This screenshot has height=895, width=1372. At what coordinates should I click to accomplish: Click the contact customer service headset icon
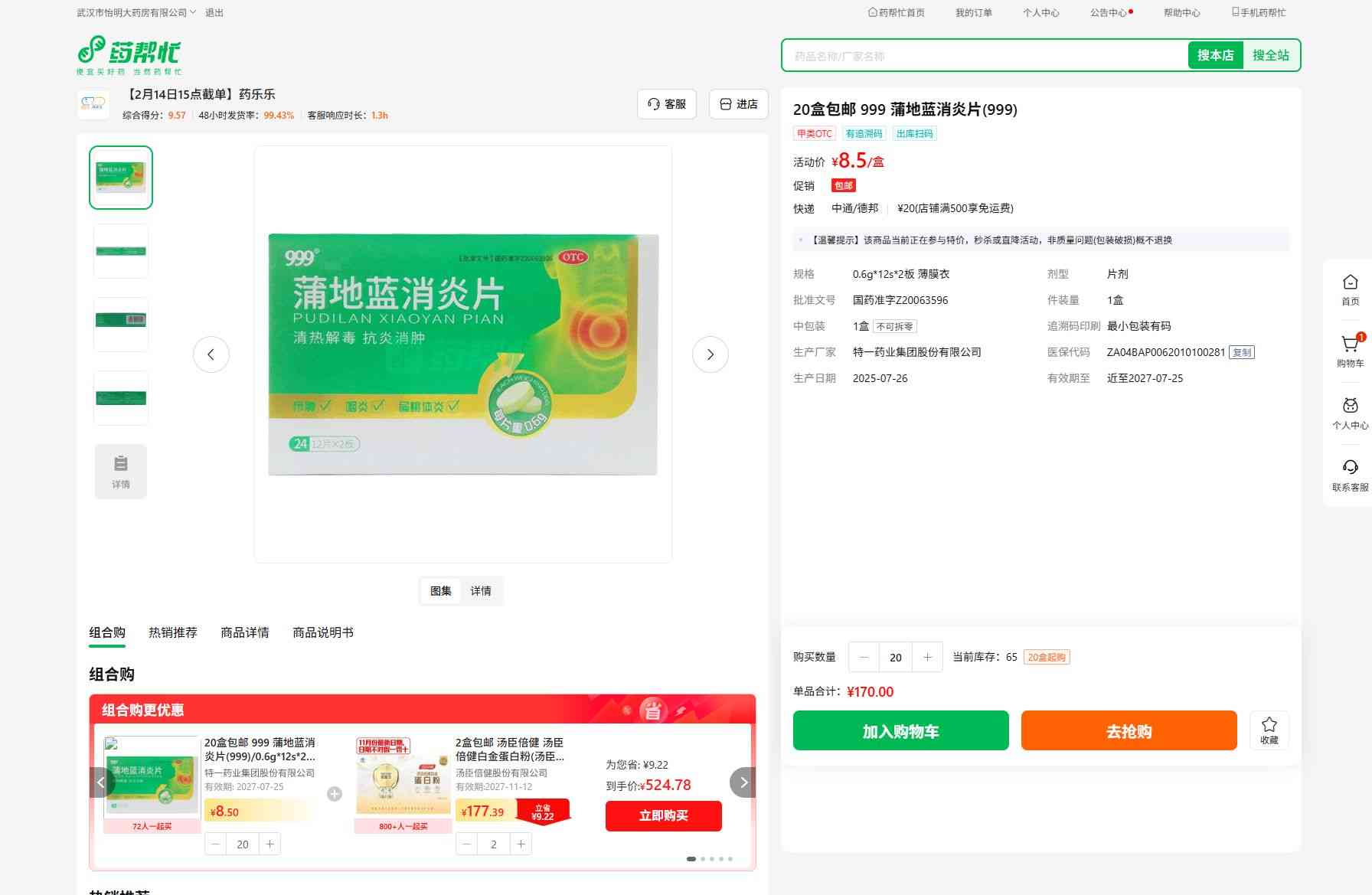coord(1350,468)
